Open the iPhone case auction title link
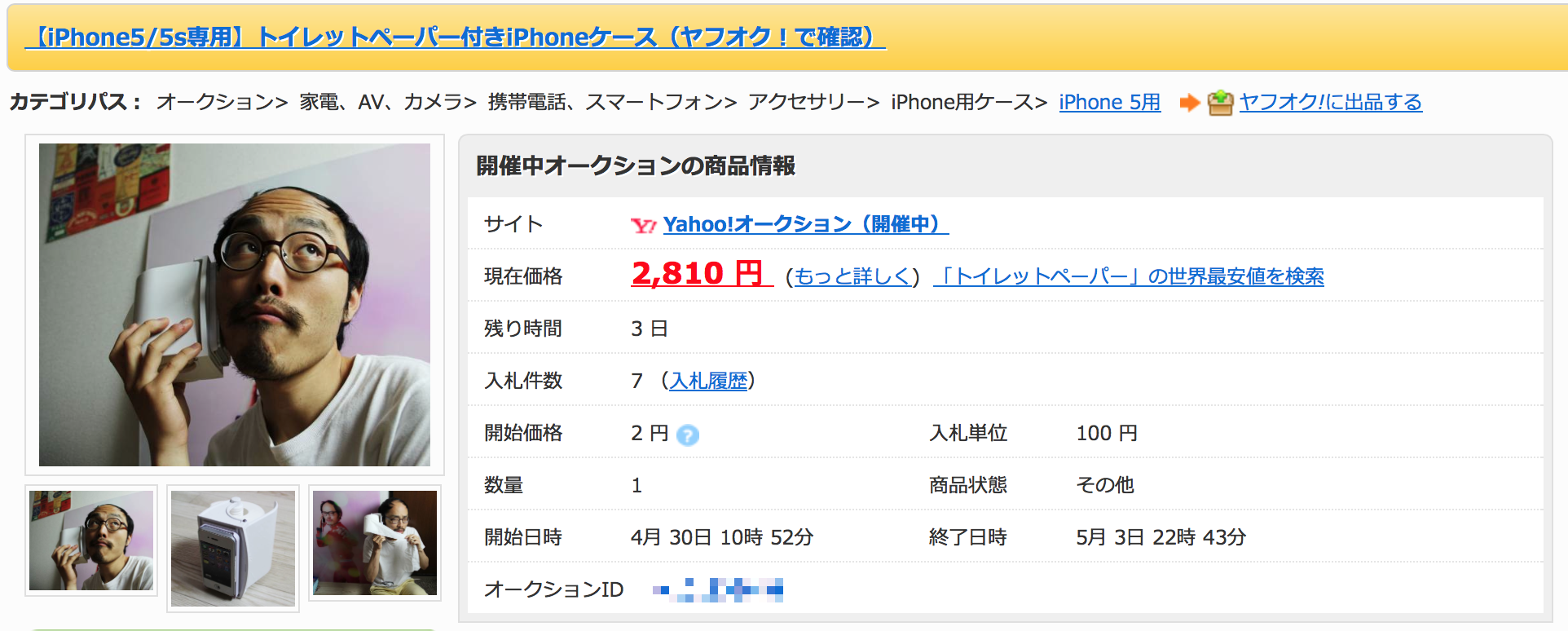 [455, 38]
